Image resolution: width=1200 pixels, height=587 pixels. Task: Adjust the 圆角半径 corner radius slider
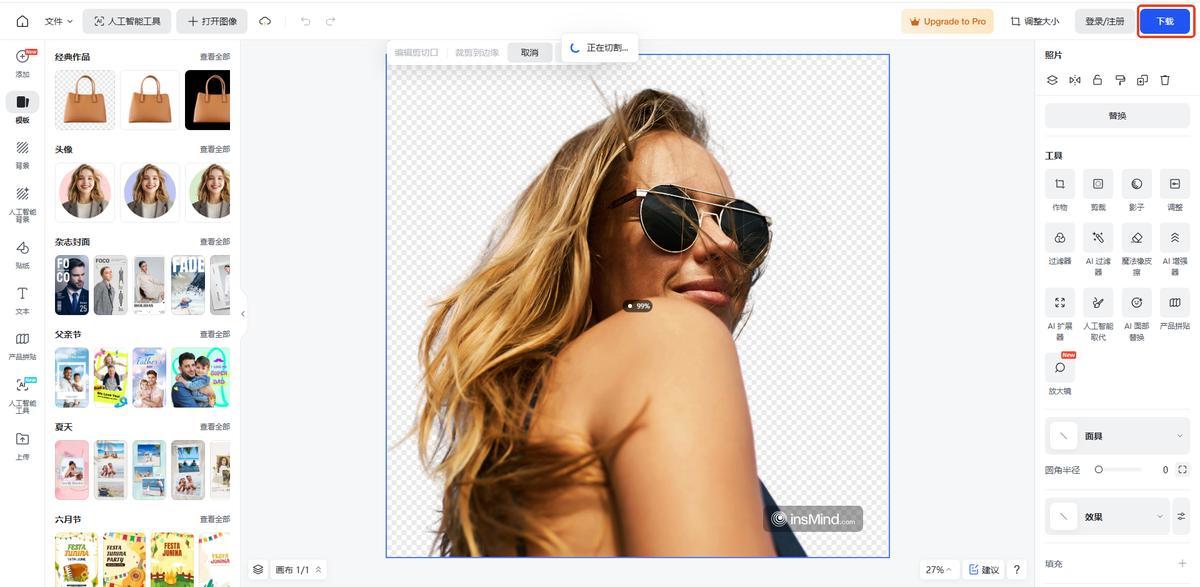1099,469
